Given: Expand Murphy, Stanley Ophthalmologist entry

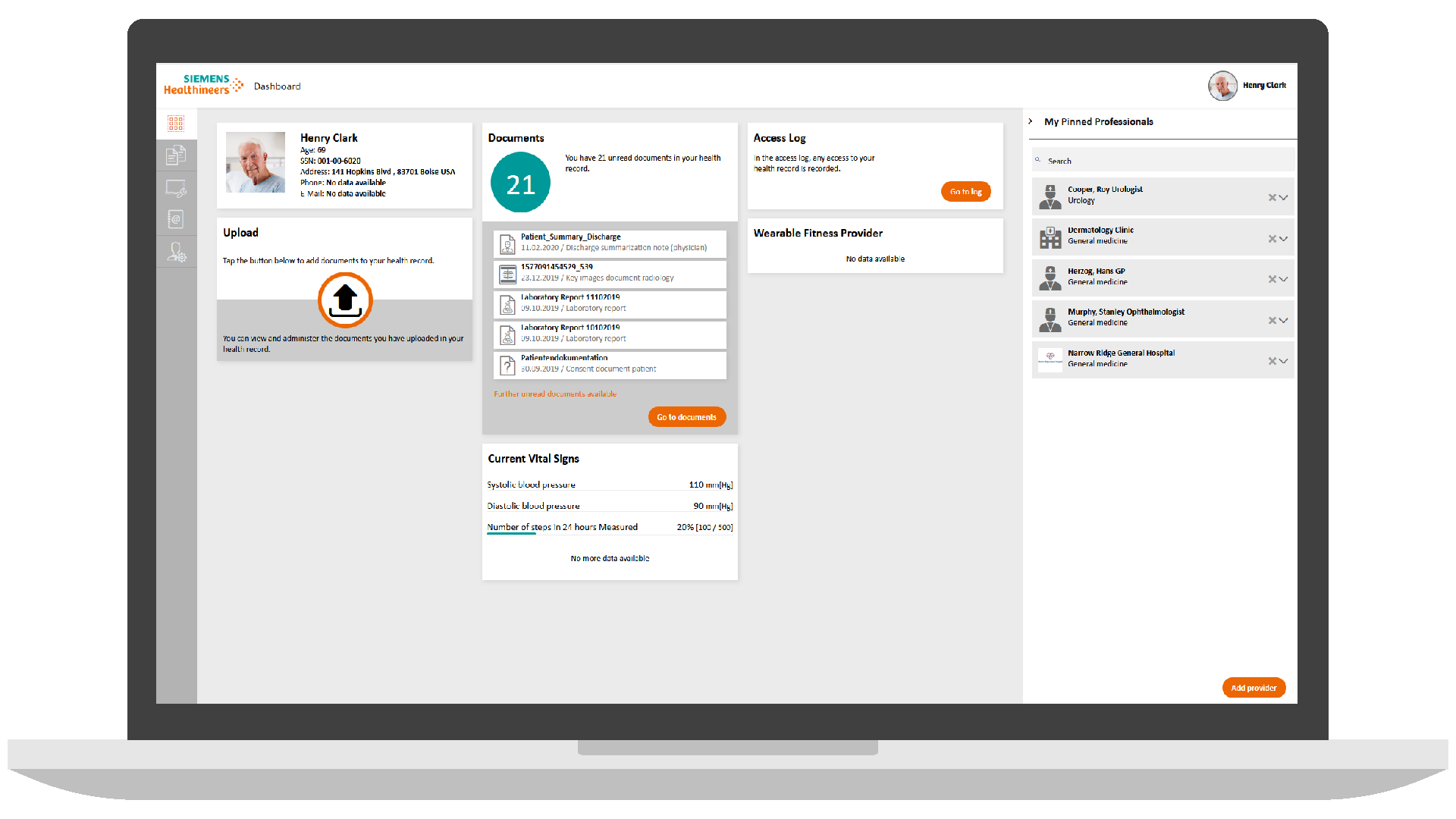Looking at the screenshot, I should (x=1284, y=321).
